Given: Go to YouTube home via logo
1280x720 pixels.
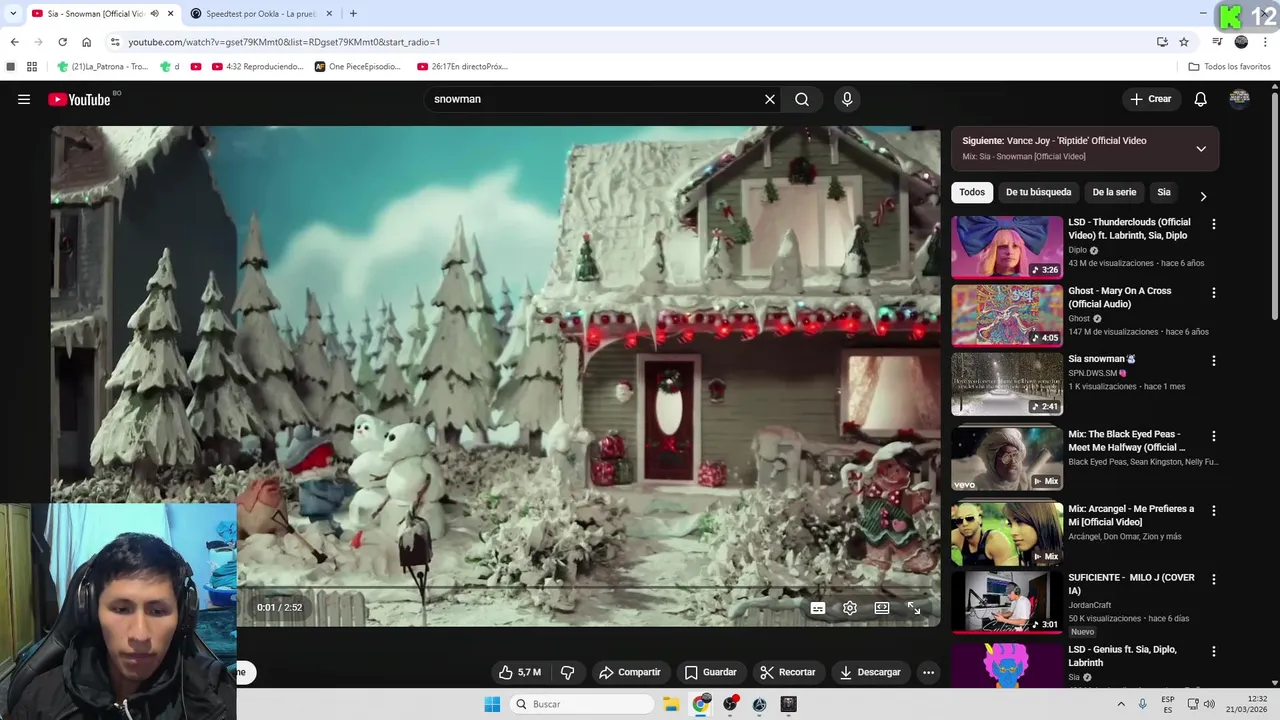Looking at the screenshot, I should [x=79, y=99].
